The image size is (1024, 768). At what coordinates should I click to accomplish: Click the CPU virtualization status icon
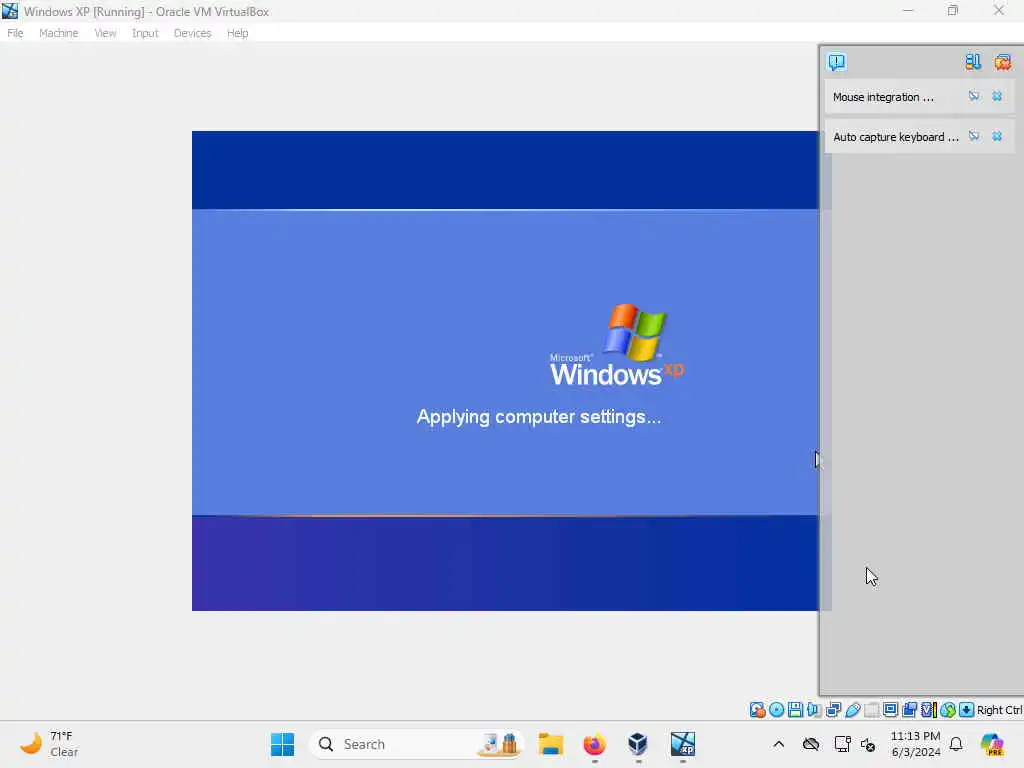click(x=929, y=710)
